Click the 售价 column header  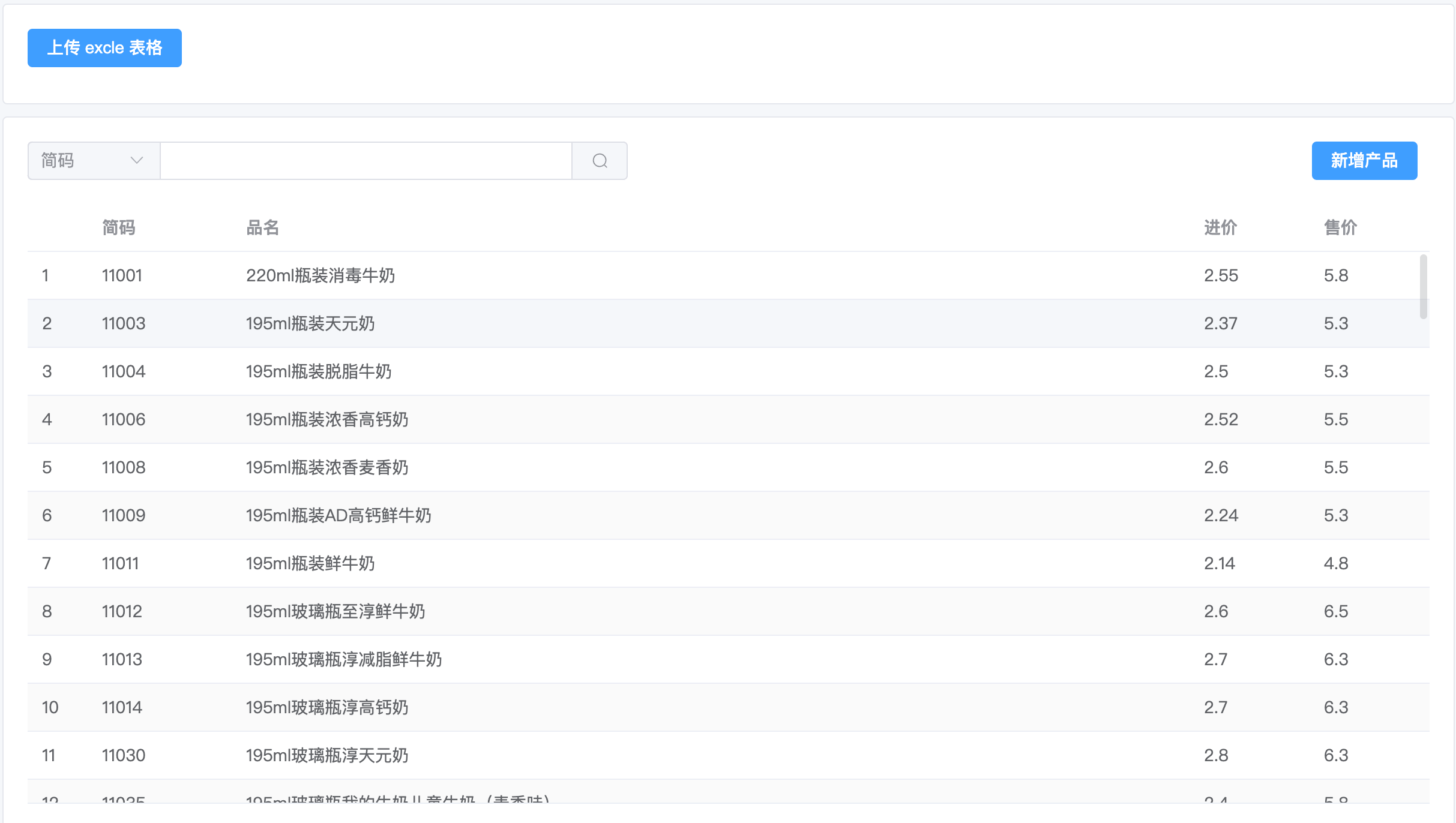(1340, 227)
